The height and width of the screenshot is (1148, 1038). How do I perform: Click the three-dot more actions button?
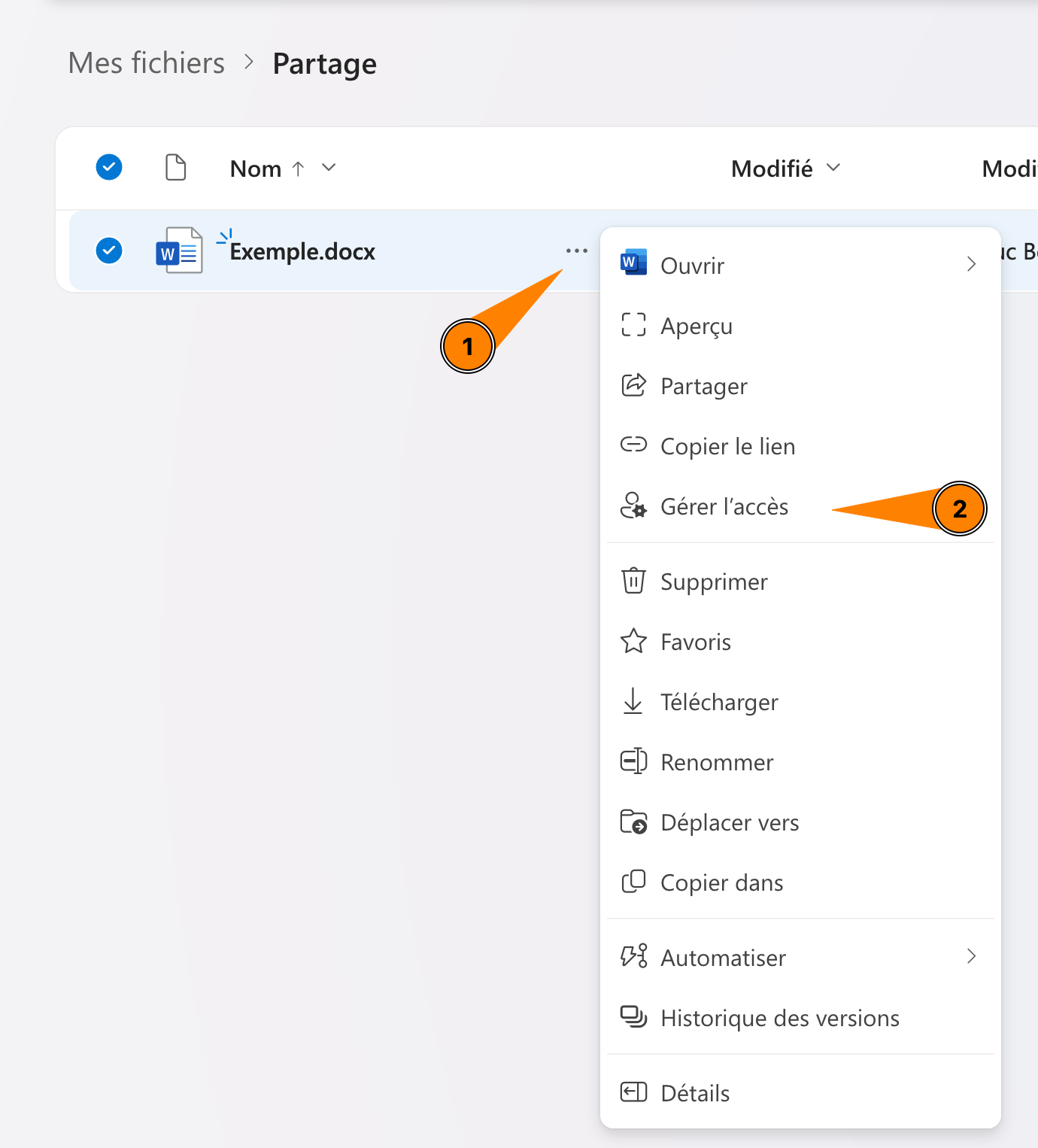coord(576,251)
